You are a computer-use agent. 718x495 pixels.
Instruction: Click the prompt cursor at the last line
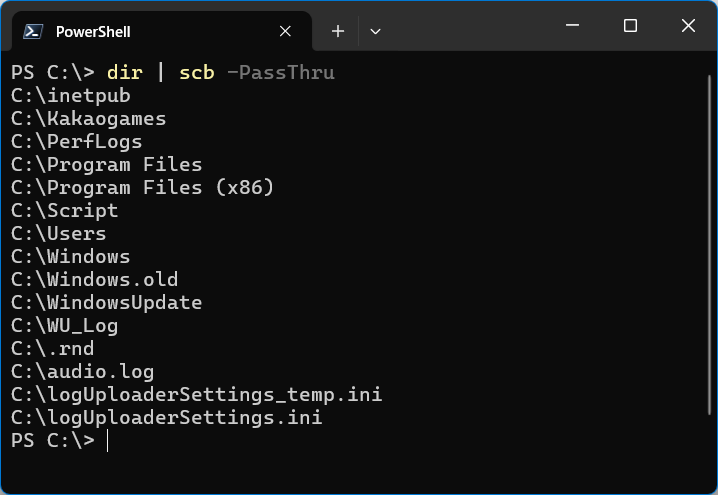point(108,441)
